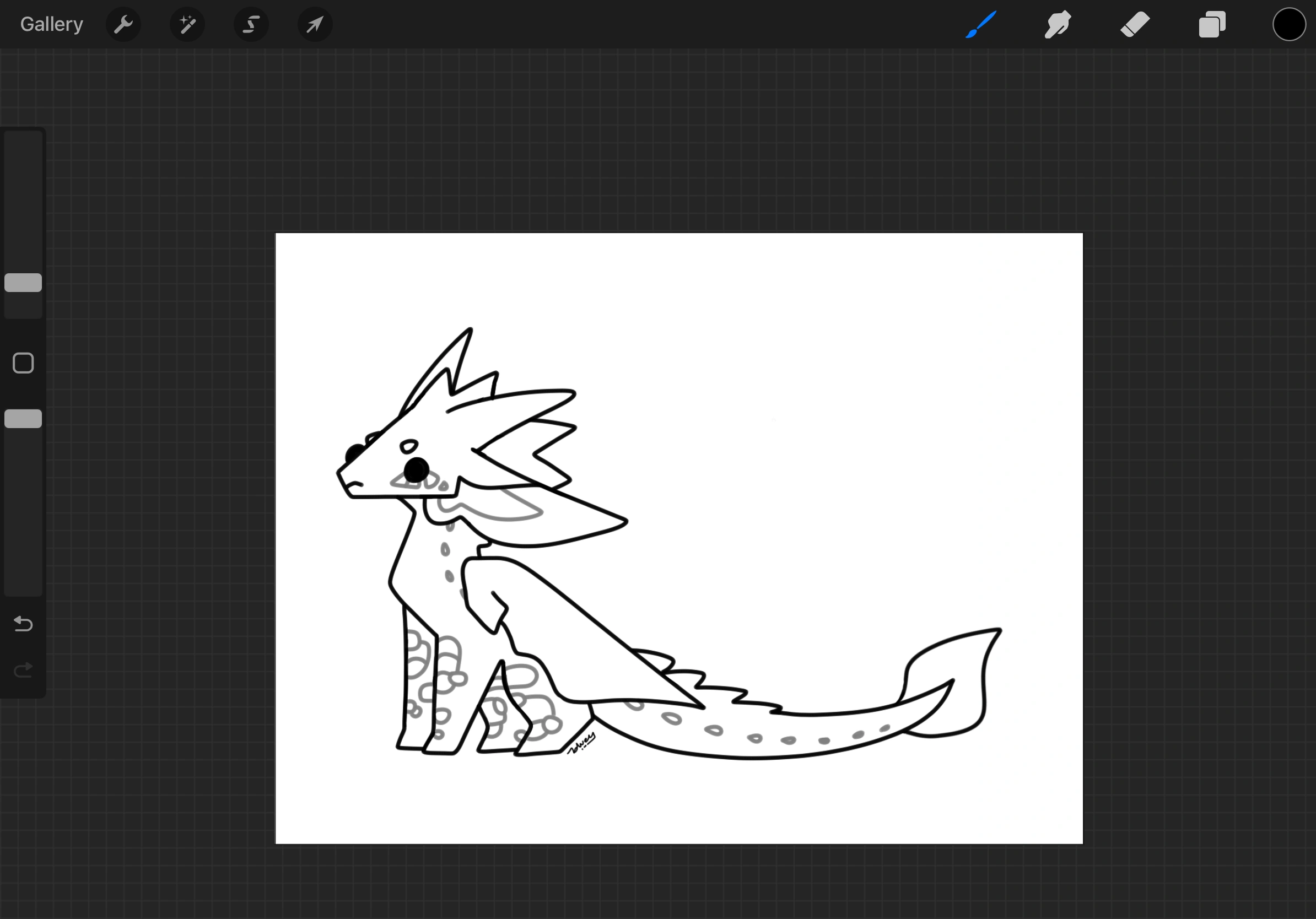Select the Transform tool (arrow icon)
1316x919 pixels.
[x=315, y=24]
